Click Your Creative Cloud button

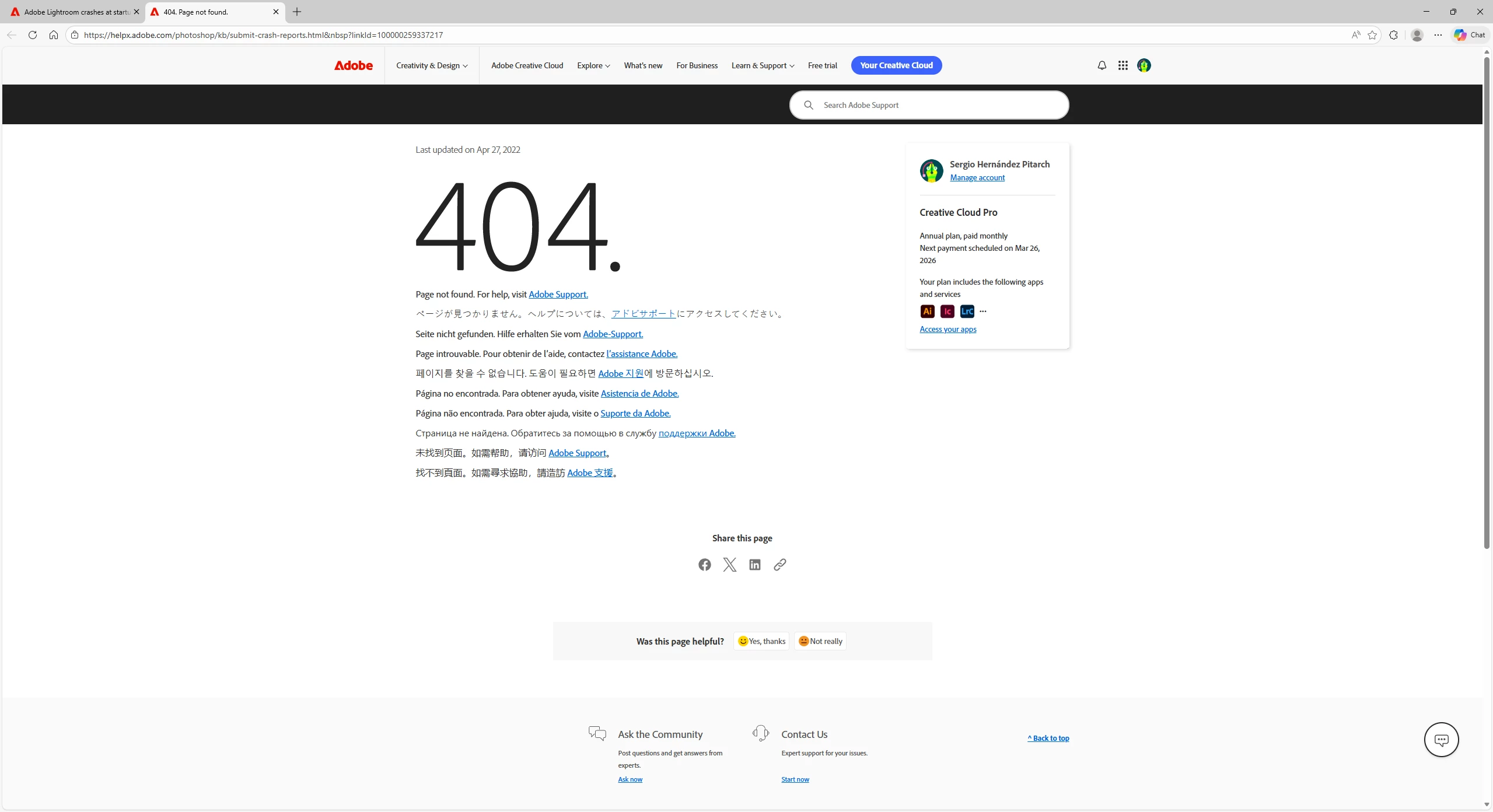click(896, 65)
